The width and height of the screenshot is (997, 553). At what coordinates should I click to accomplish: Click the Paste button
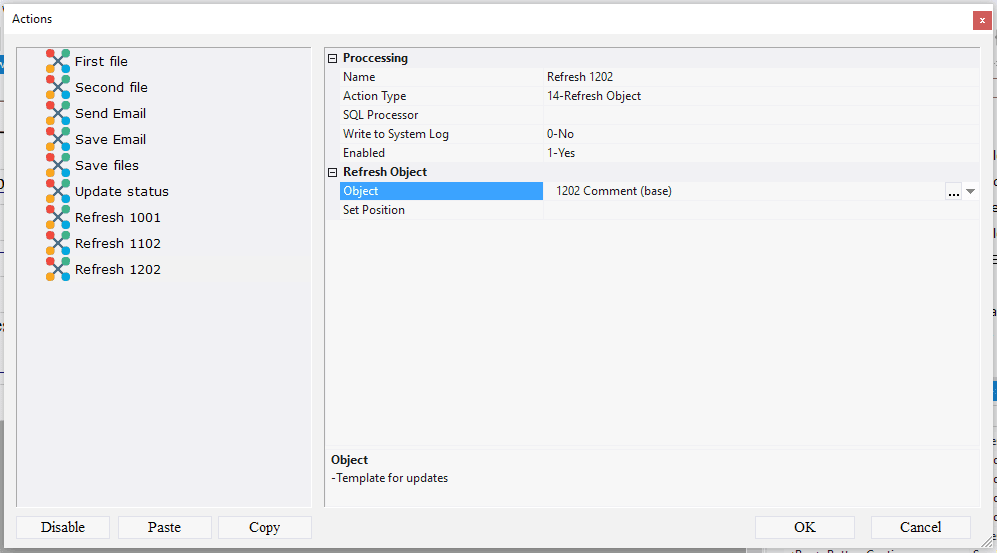click(164, 527)
